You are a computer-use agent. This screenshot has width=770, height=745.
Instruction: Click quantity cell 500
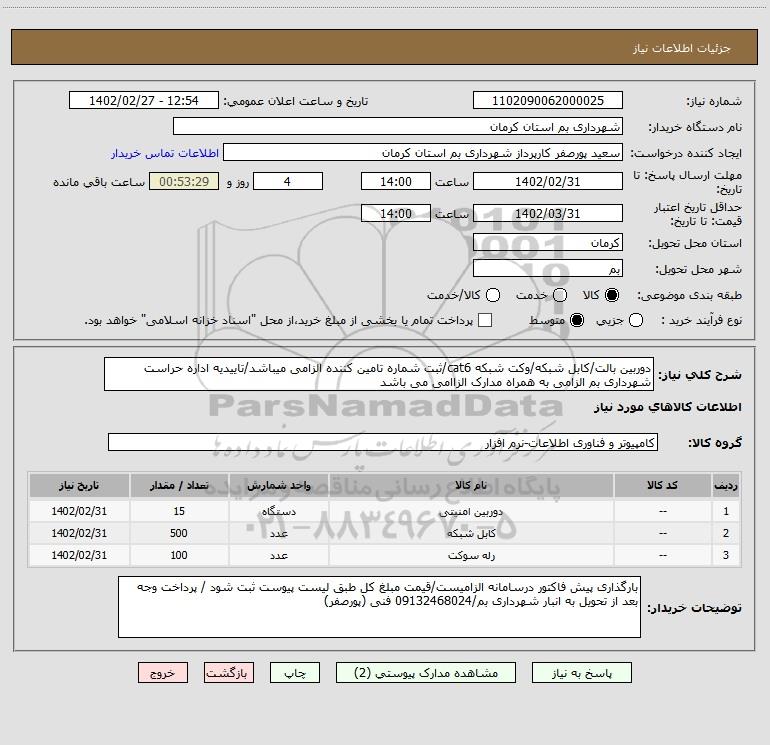pyautogui.click(x=179, y=533)
